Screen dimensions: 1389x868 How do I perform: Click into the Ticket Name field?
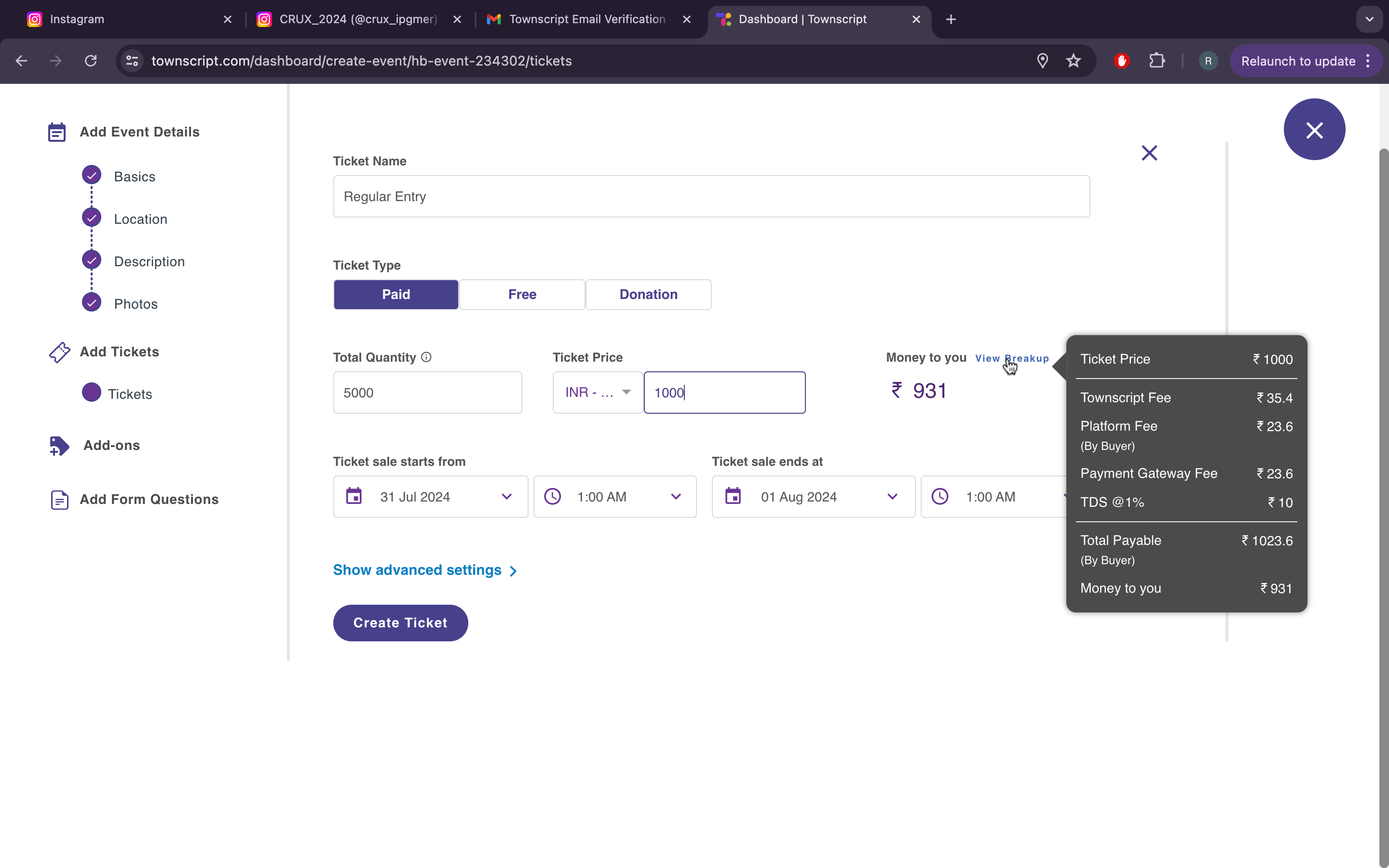click(x=710, y=196)
